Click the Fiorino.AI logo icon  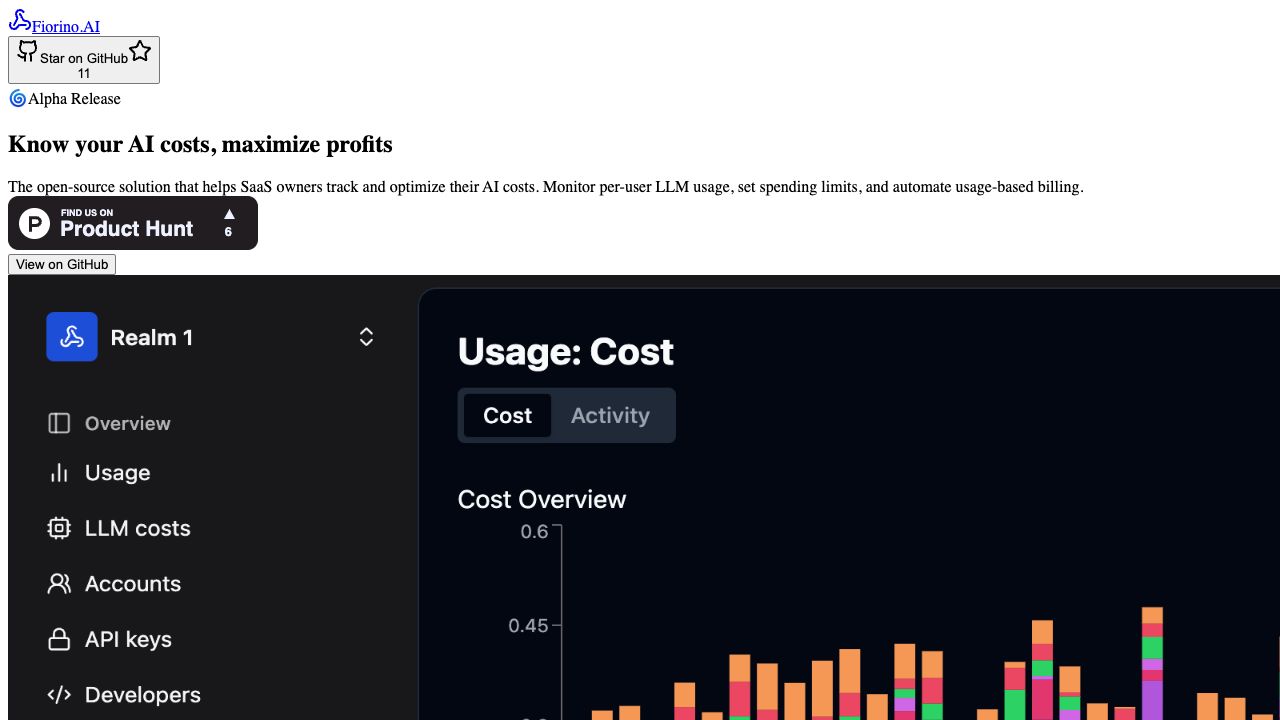click(x=19, y=19)
